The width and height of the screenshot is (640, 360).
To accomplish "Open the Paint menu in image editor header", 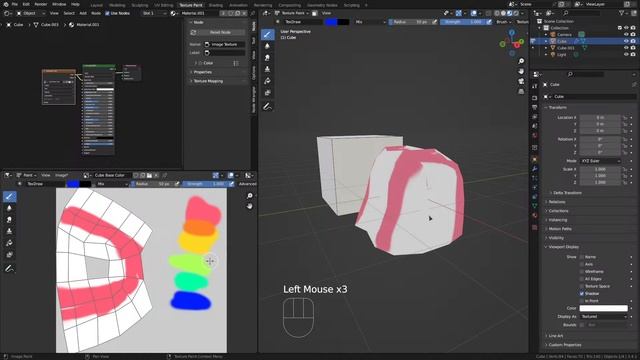I will [28, 175].
